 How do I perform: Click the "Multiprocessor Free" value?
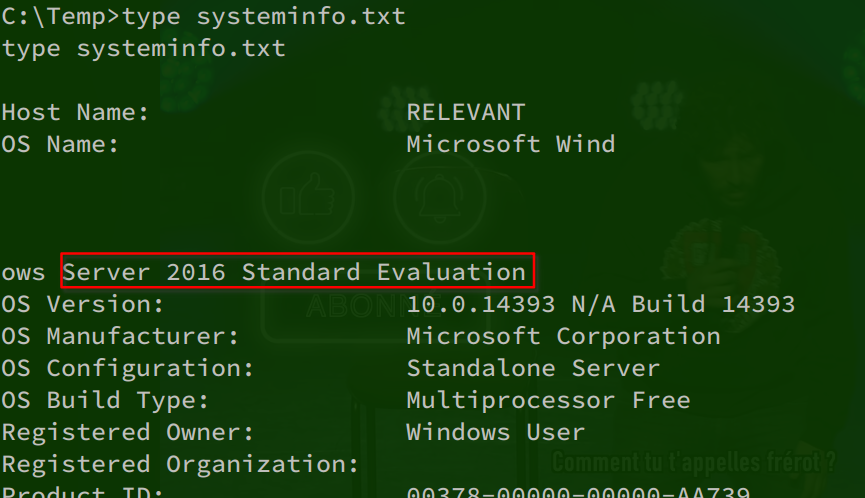[x=548, y=400]
